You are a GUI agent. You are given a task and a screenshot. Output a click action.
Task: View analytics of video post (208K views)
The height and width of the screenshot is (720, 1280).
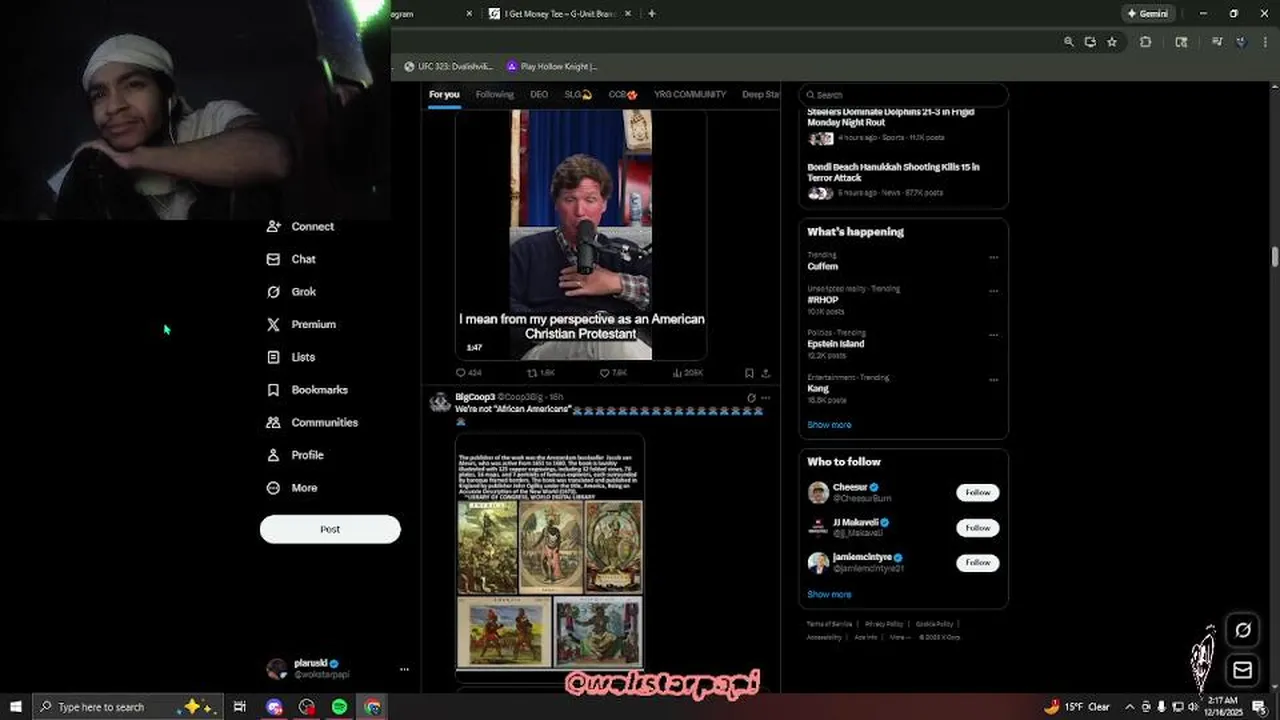click(x=688, y=373)
